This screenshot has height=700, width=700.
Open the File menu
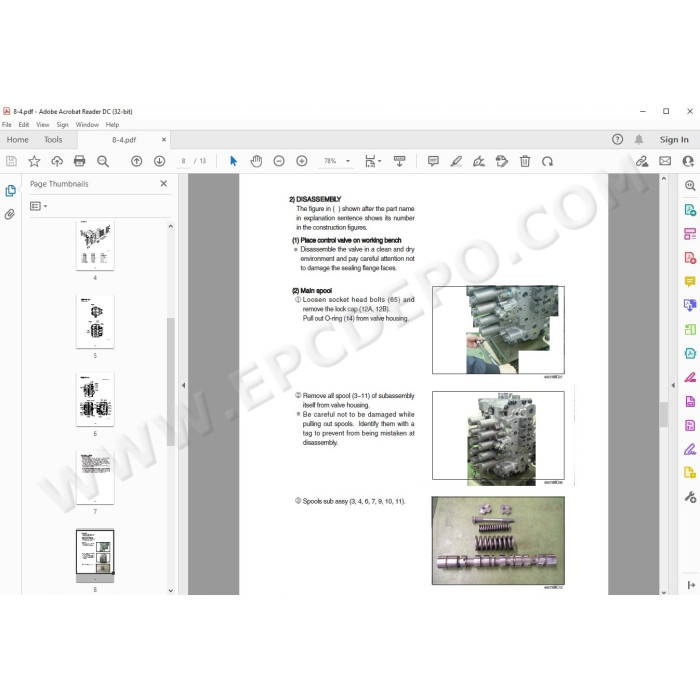[x=7, y=125]
